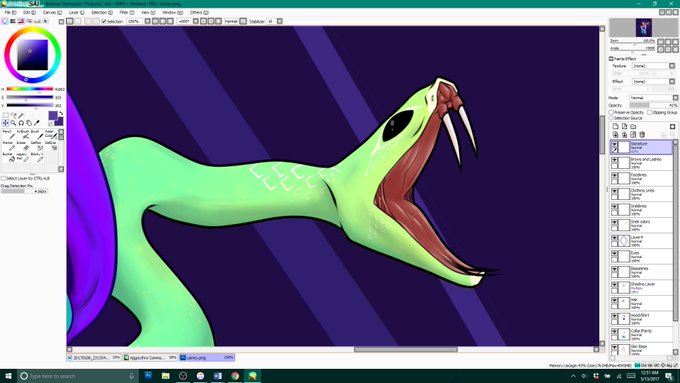680x383 pixels.
Task: Select the Pencil brush tool
Action: coord(8,134)
